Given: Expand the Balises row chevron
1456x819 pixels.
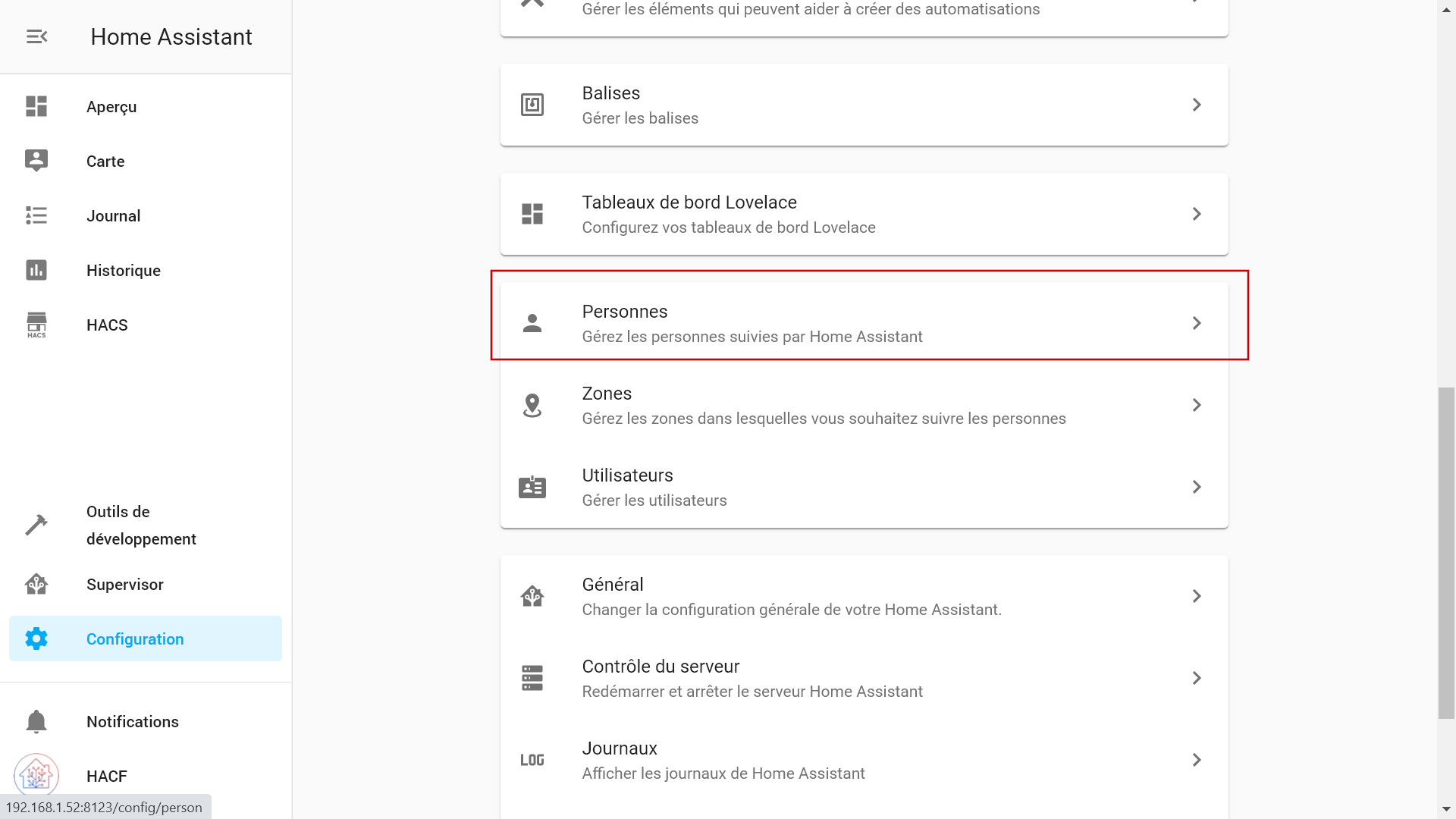Looking at the screenshot, I should click(x=1197, y=105).
